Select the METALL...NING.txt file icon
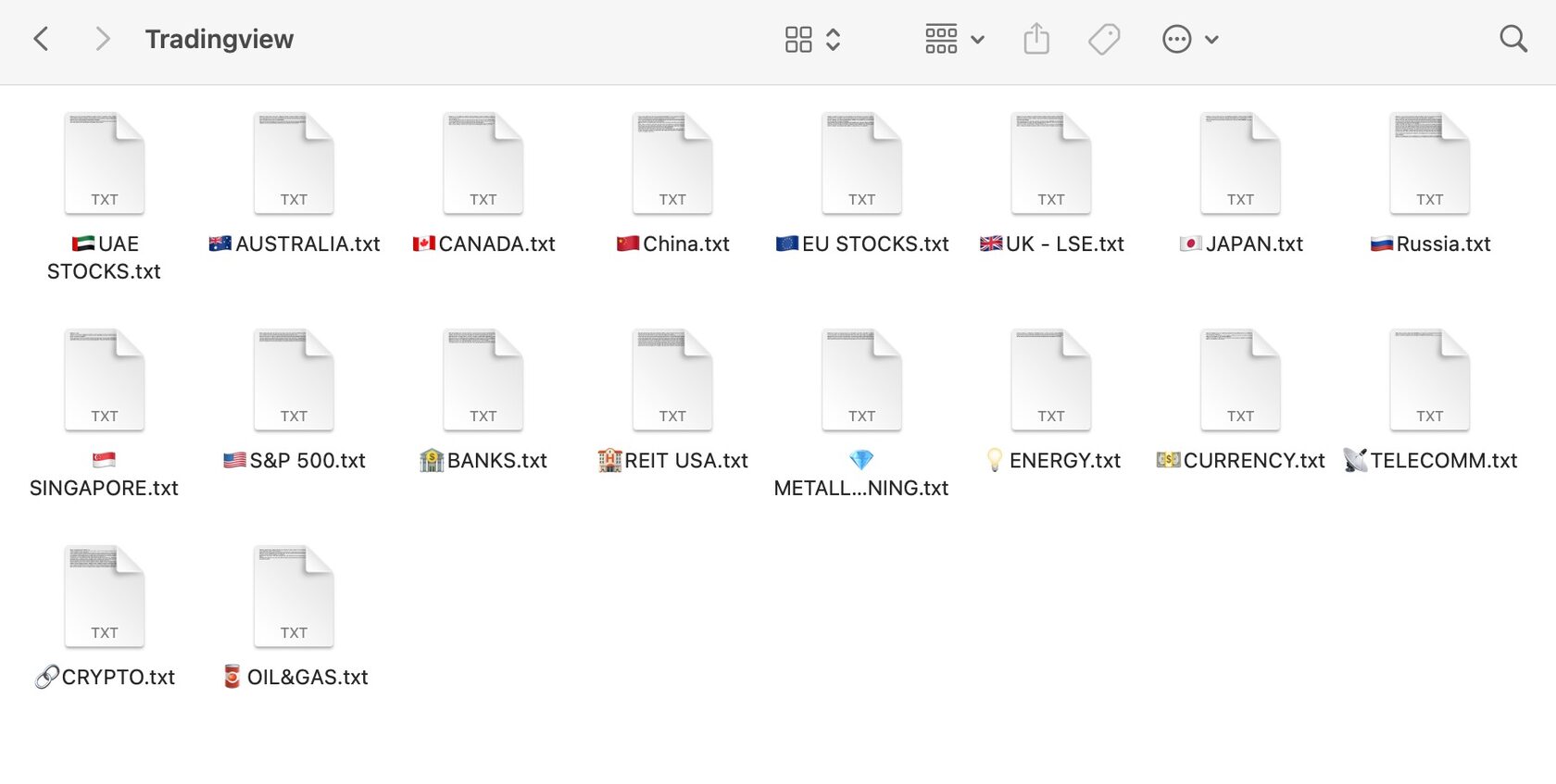Screen dimensions: 1556x784 click(862, 380)
